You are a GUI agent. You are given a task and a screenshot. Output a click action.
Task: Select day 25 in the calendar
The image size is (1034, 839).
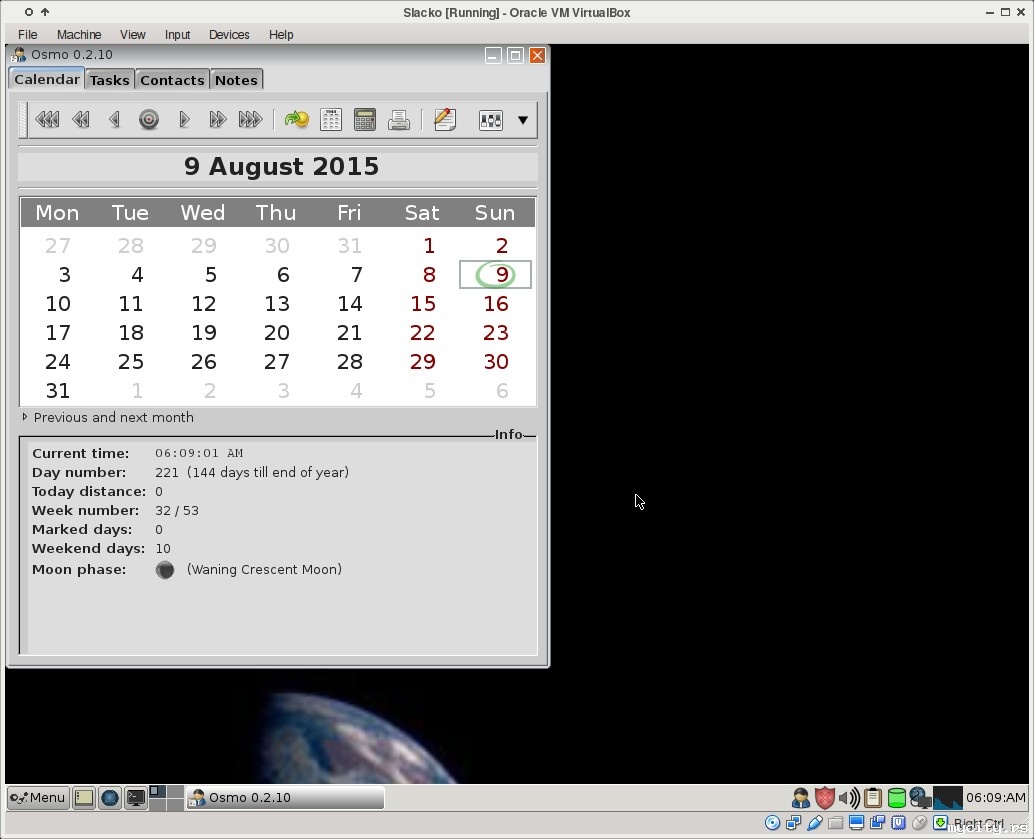(x=131, y=361)
